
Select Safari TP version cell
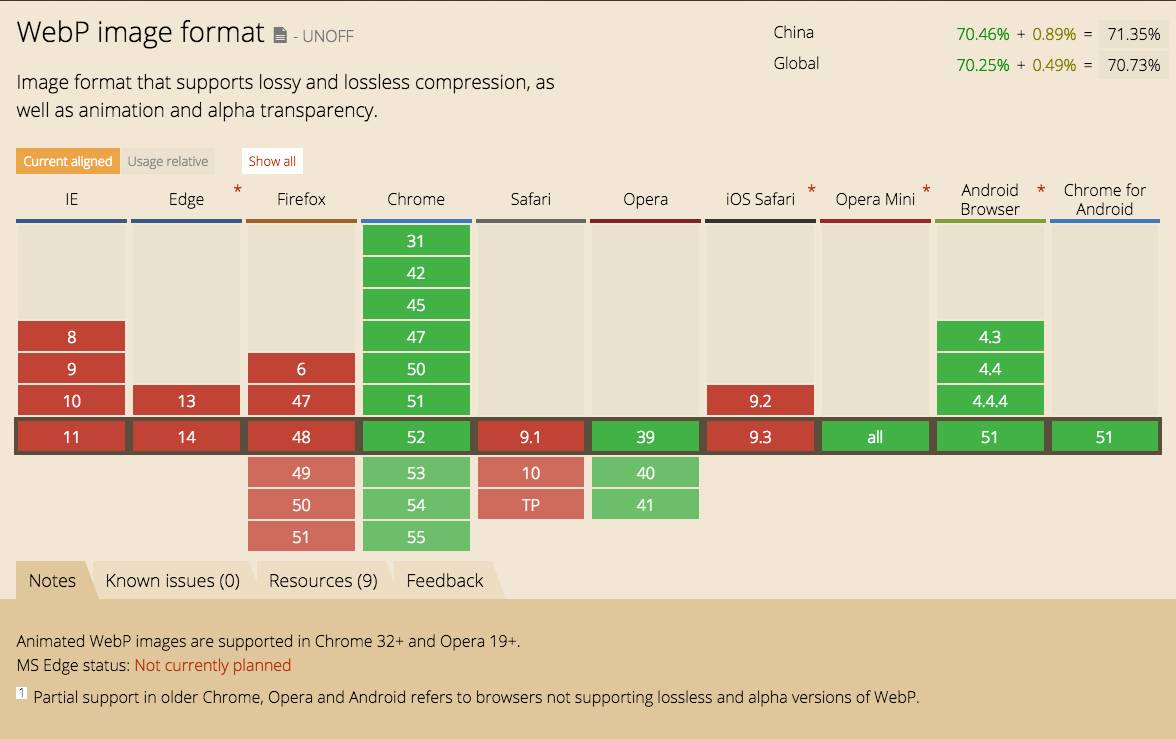(x=531, y=505)
